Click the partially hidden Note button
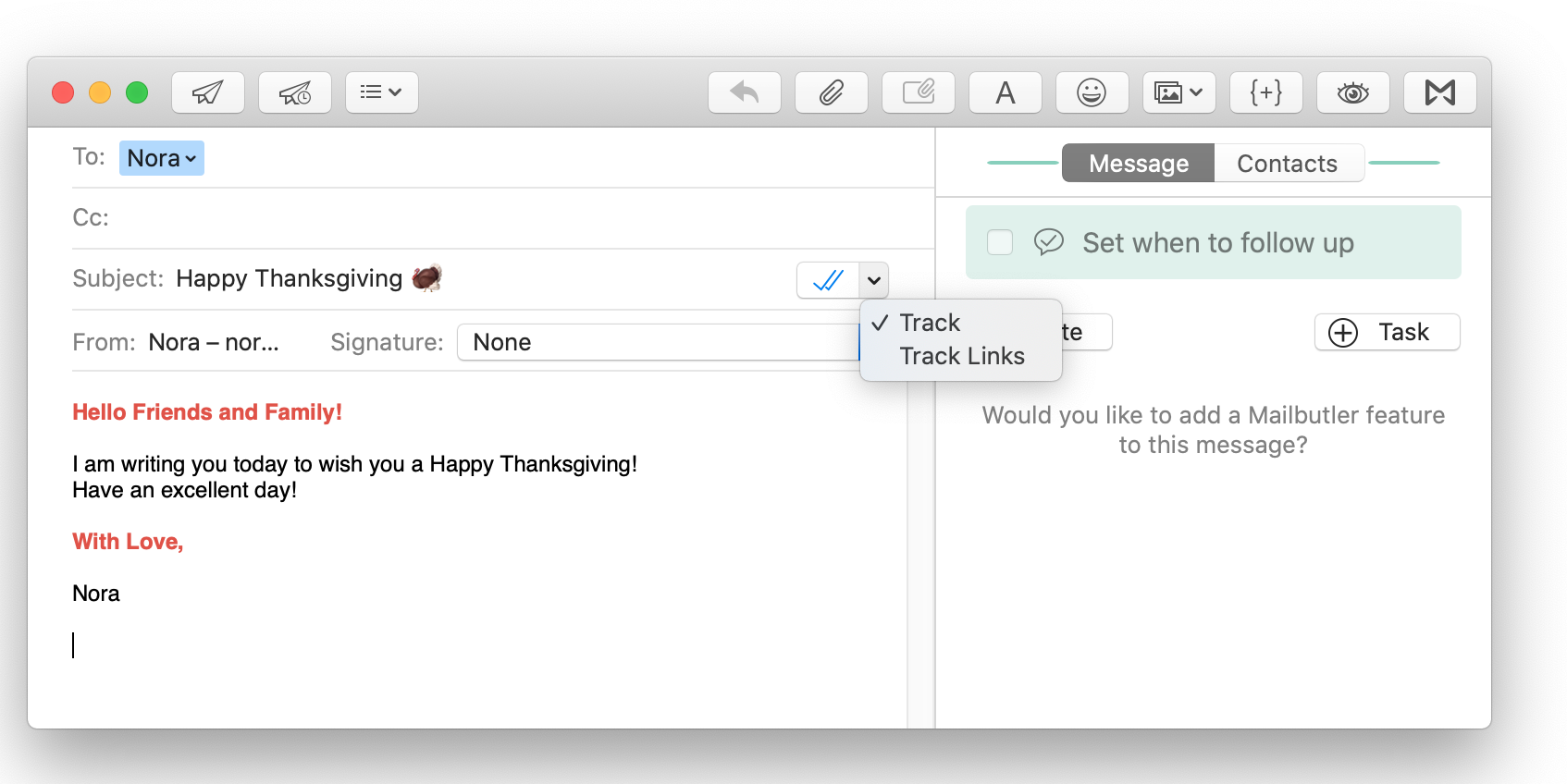This screenshot has height=784, width=1567. tap(1086, 332)
